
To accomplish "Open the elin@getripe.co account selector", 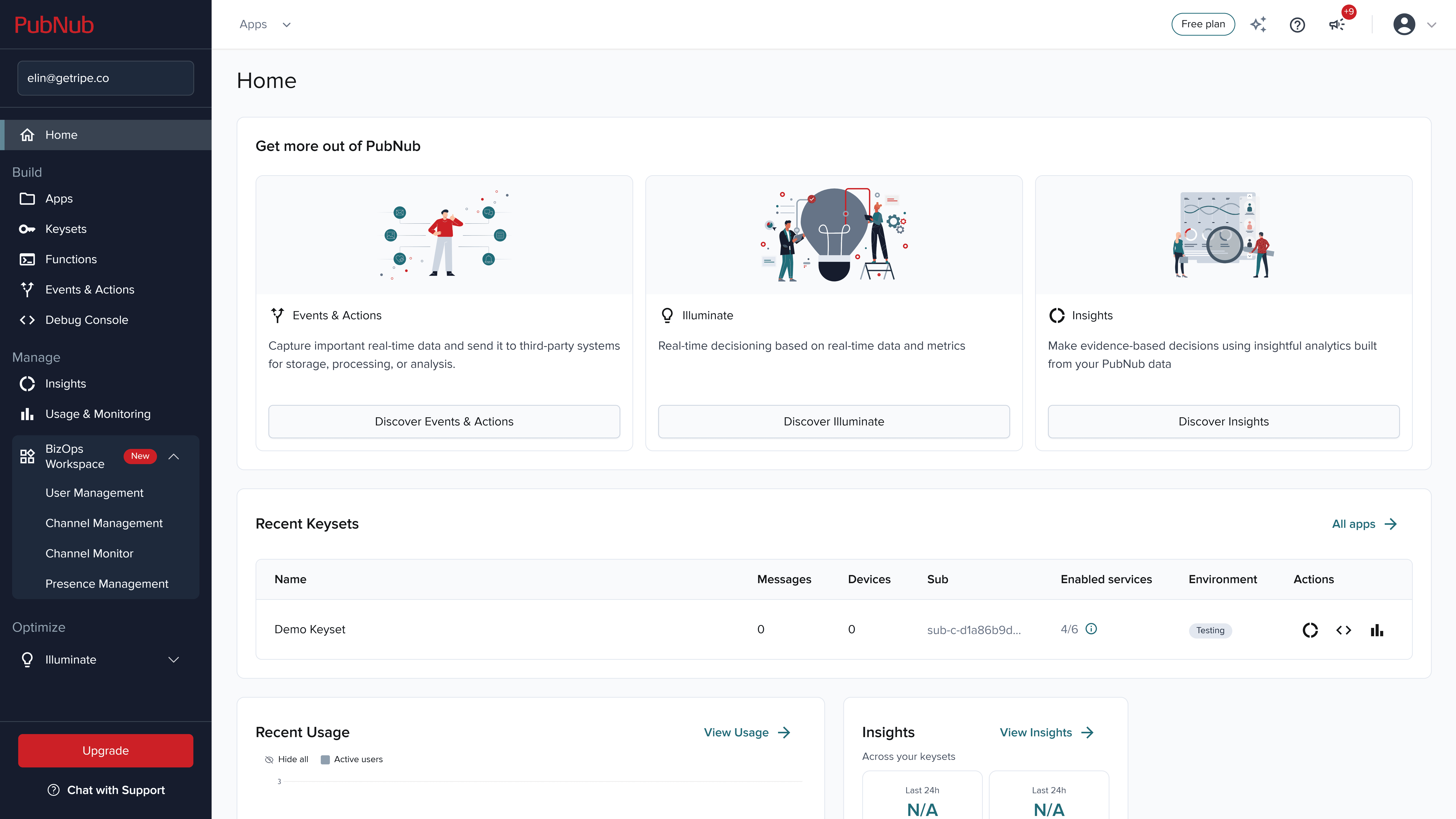I will tap(106, 78).
